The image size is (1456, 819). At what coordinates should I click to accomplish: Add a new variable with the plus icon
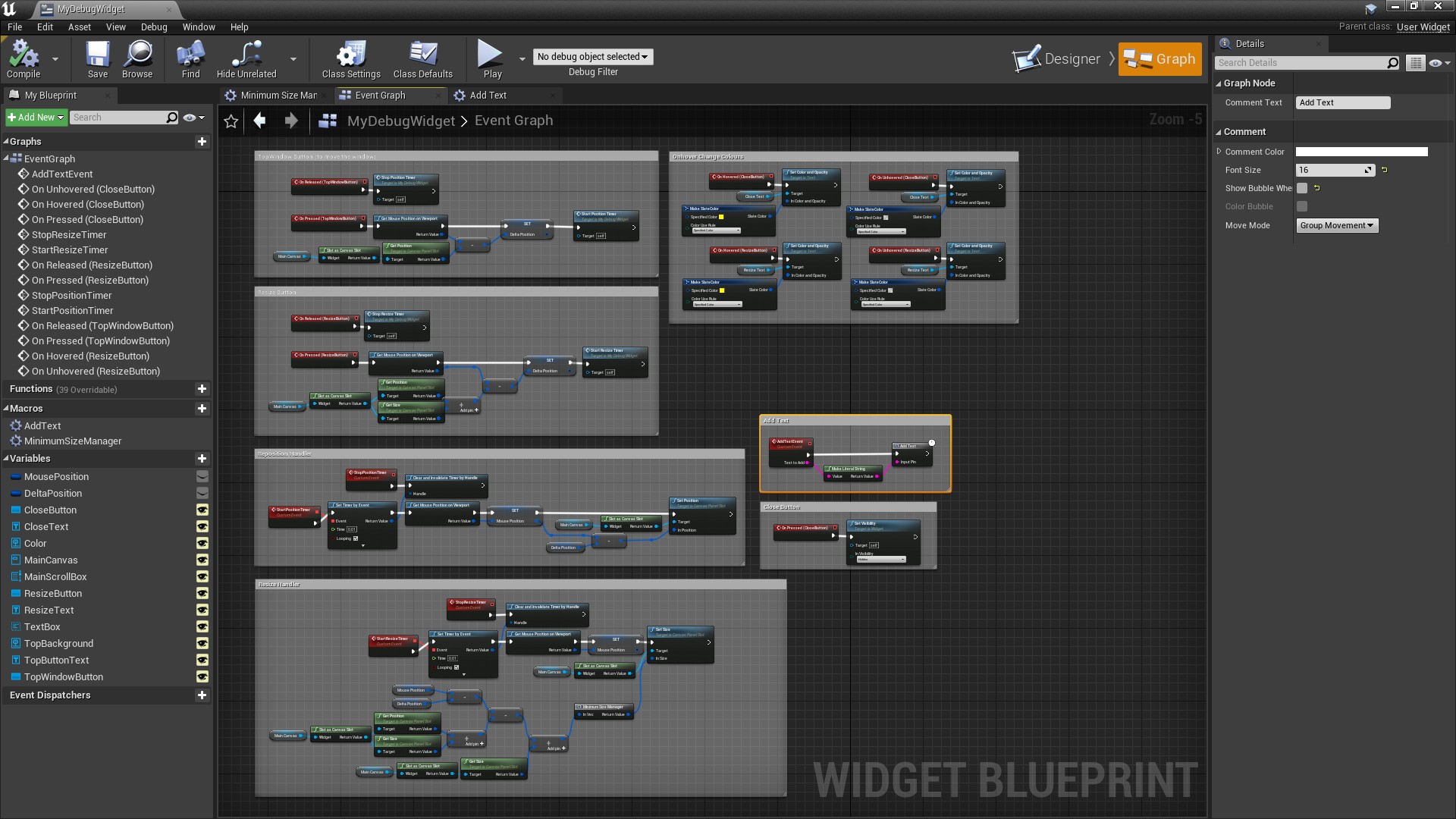tap(202, 459)
